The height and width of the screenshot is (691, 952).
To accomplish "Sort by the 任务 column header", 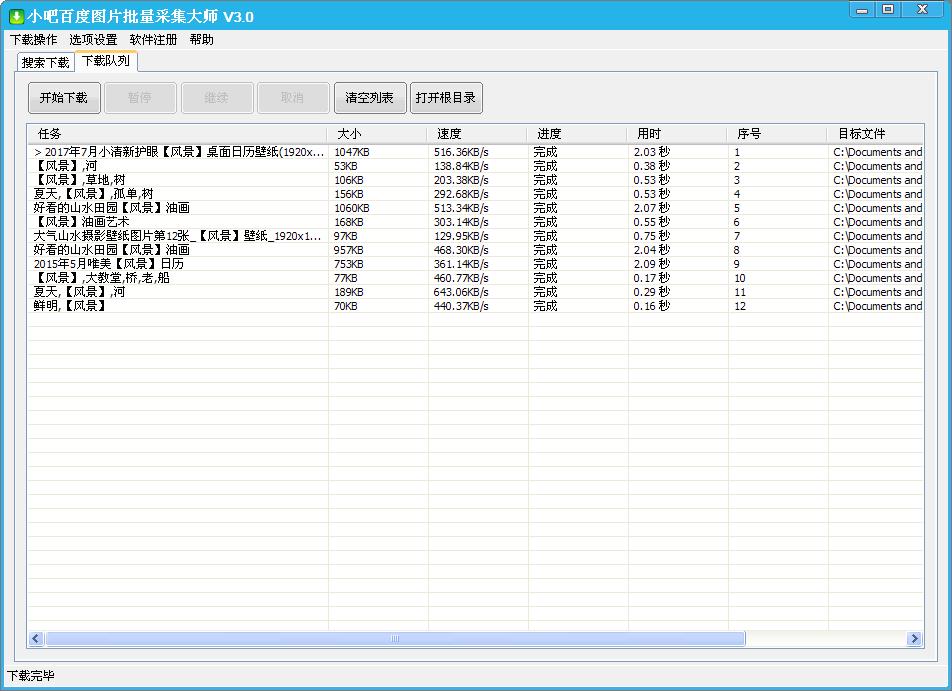I will click(x=177, y=134).
